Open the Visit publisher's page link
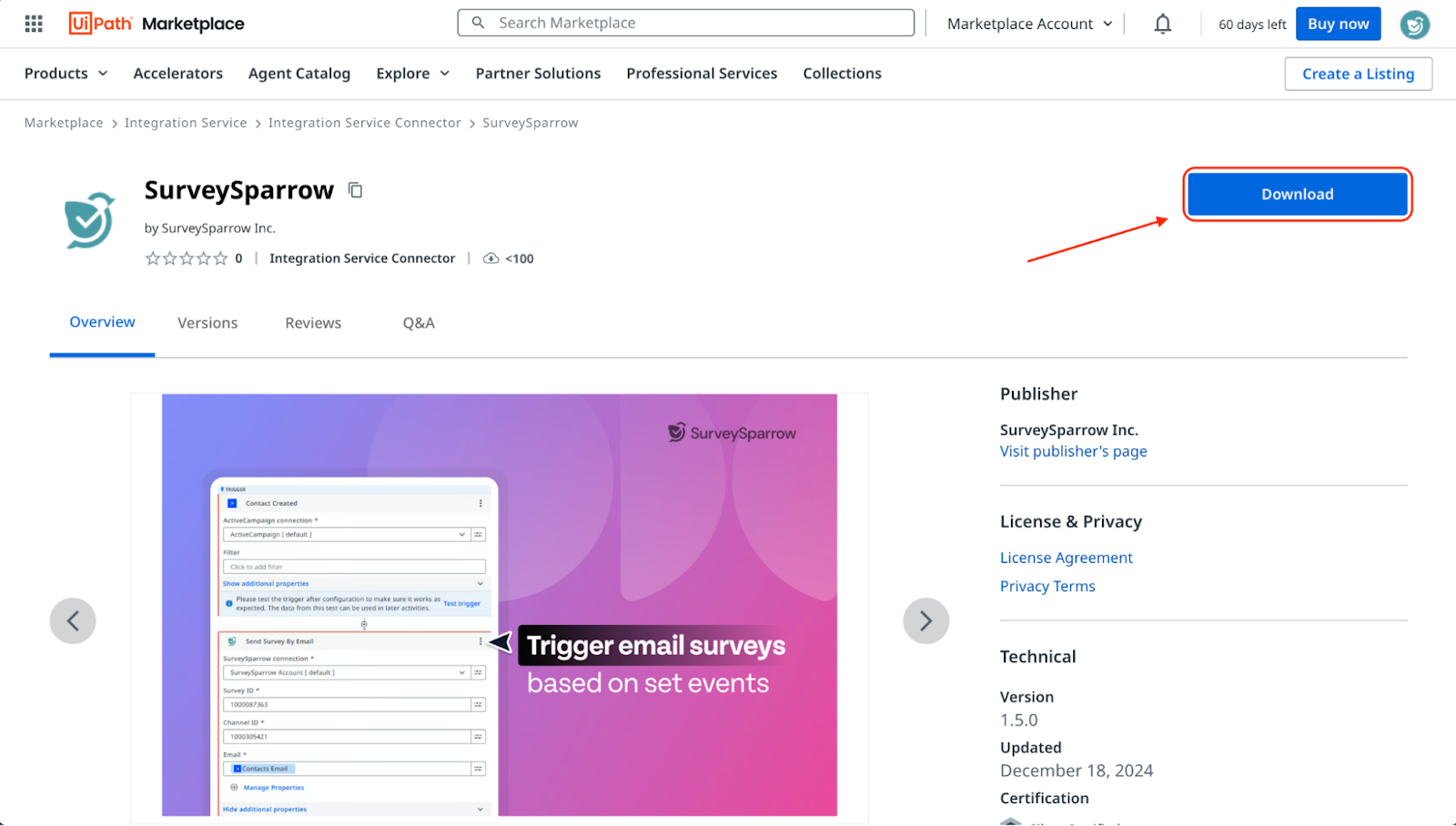This screenshot has height=826, width=1456. (x=1073, y=451)
